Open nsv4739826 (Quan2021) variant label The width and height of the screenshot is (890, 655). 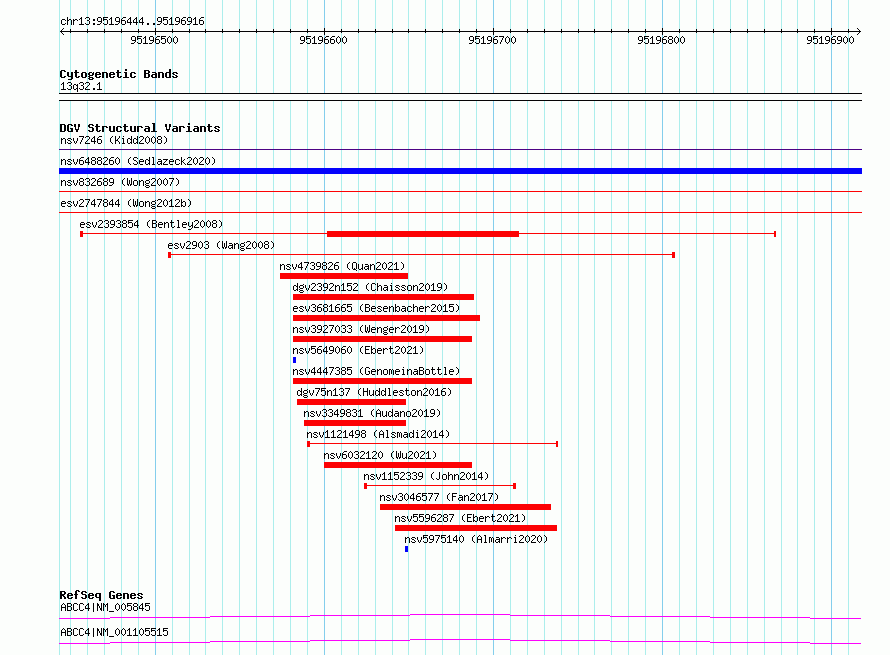pyautogui.click(x=342, y=266)
